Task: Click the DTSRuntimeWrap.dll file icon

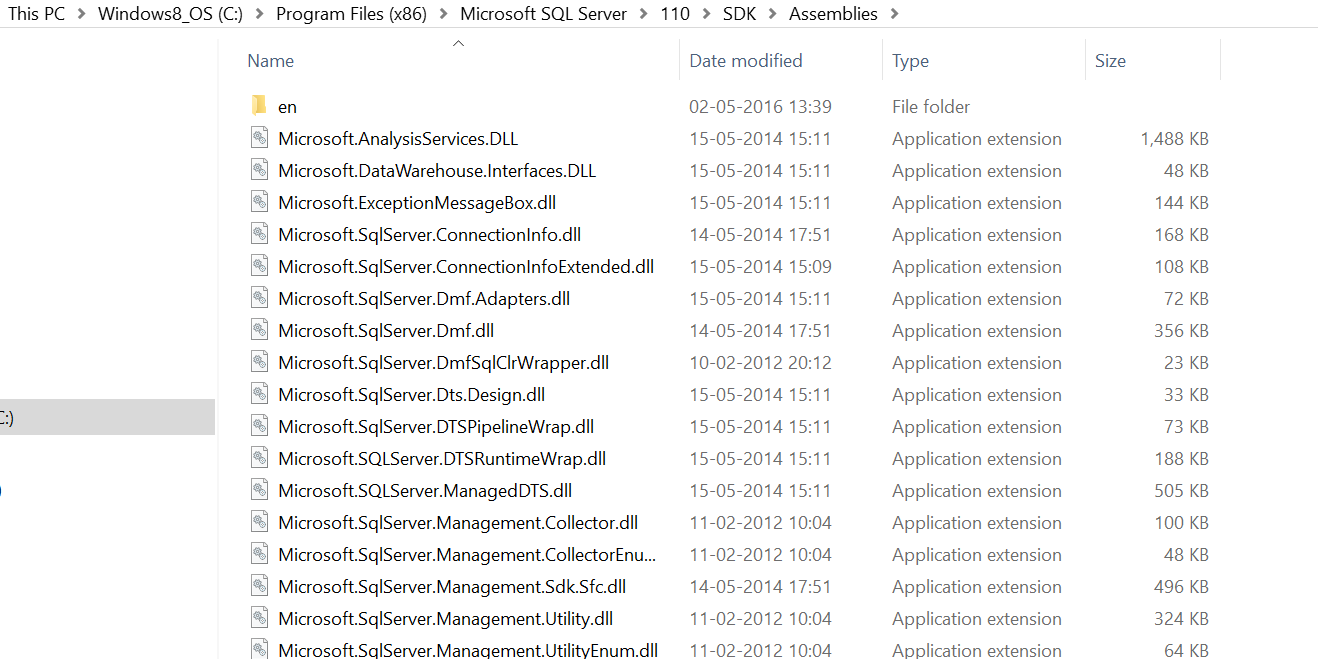Action: click(260, 458)
